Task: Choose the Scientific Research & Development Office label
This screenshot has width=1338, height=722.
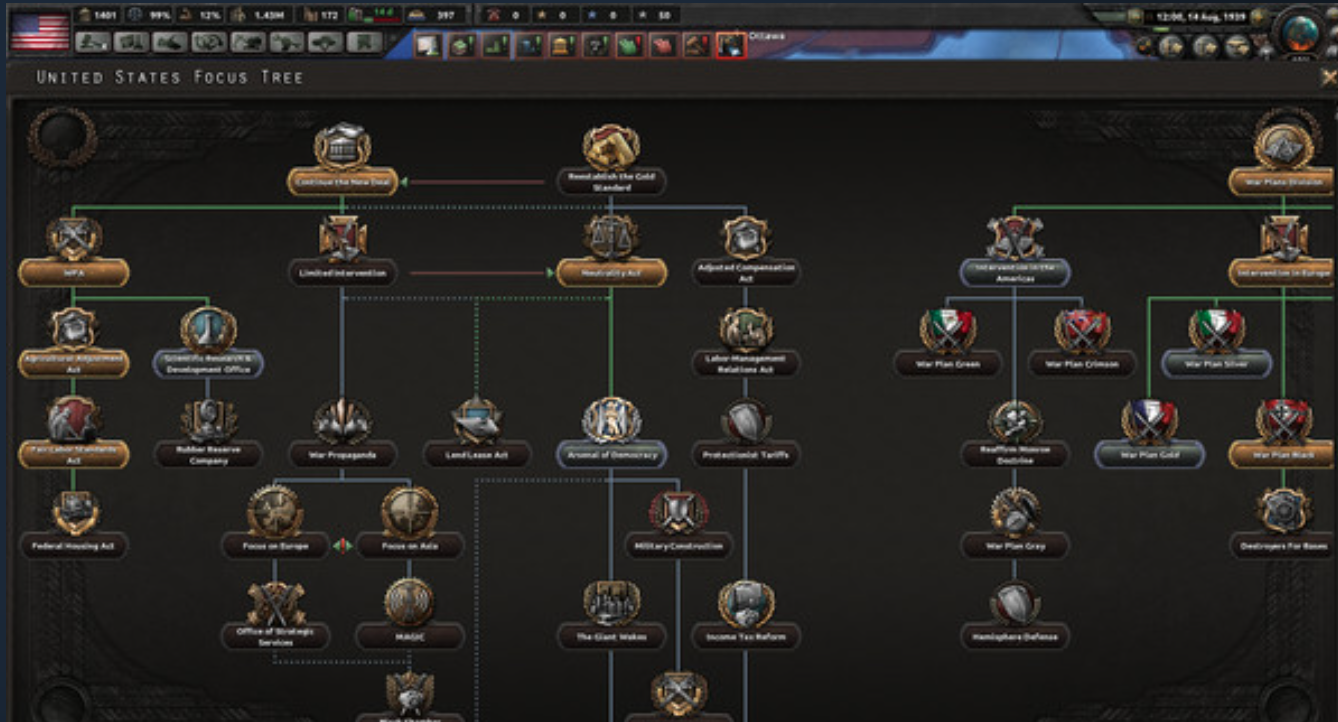Action: 208,363
